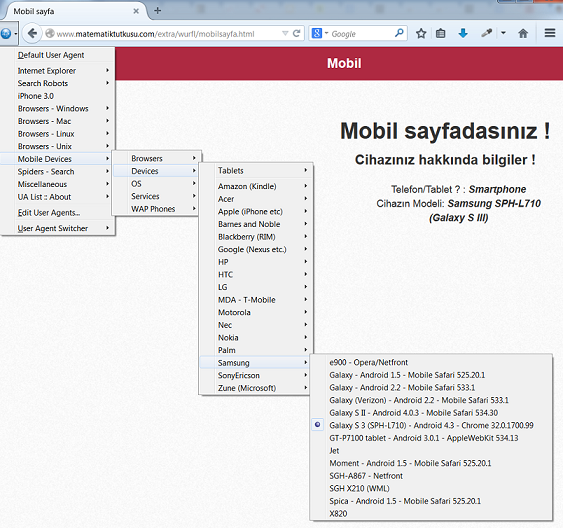The width and height of the screenshot is (563, 528).
Task: Bookmark this page with the star icon
Action: pyautogui.click(x=421, y=34)
